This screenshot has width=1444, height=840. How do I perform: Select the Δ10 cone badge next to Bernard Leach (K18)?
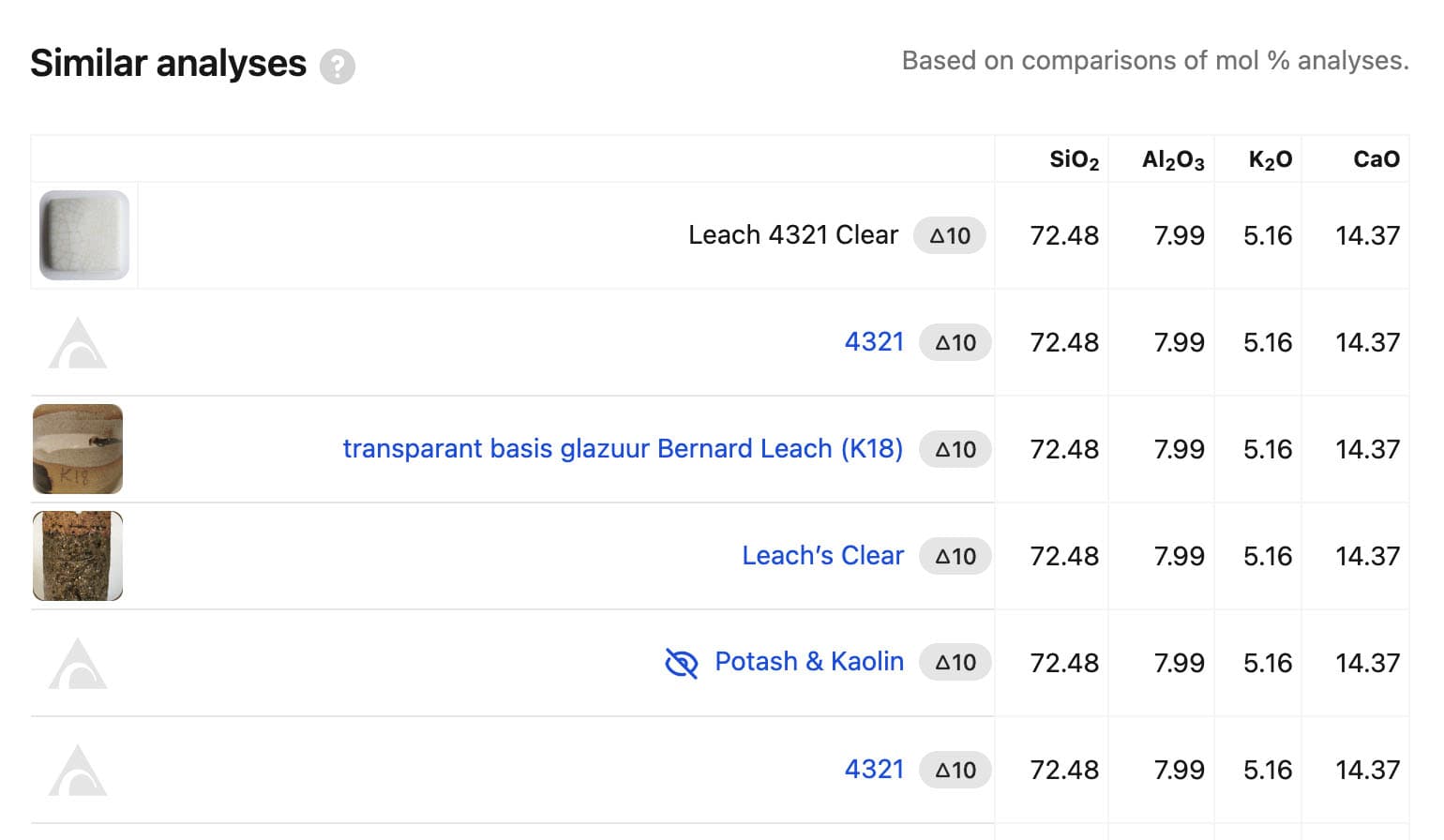click(955, 449)
